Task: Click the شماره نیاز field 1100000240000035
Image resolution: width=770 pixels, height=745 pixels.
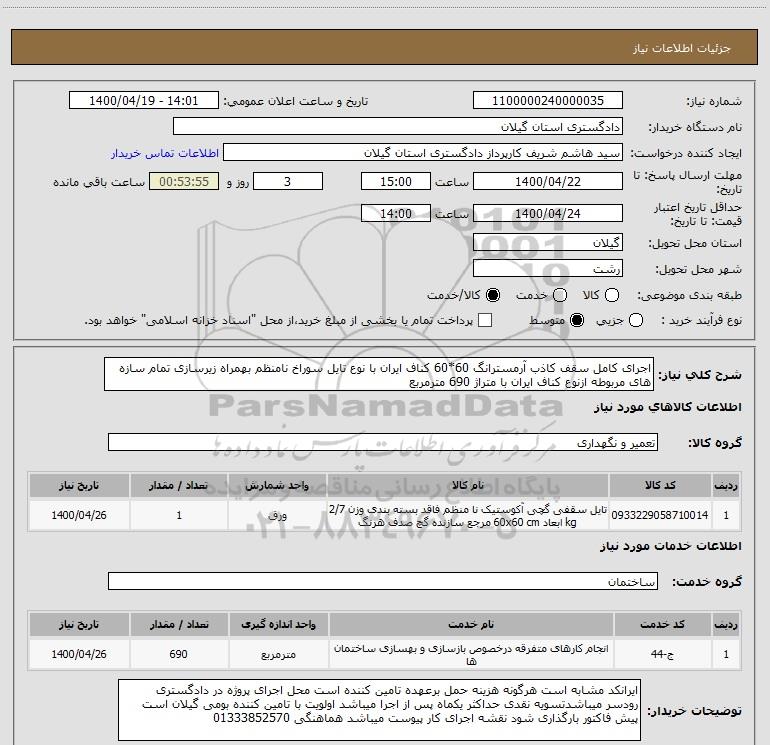Action: pos(548,101)
